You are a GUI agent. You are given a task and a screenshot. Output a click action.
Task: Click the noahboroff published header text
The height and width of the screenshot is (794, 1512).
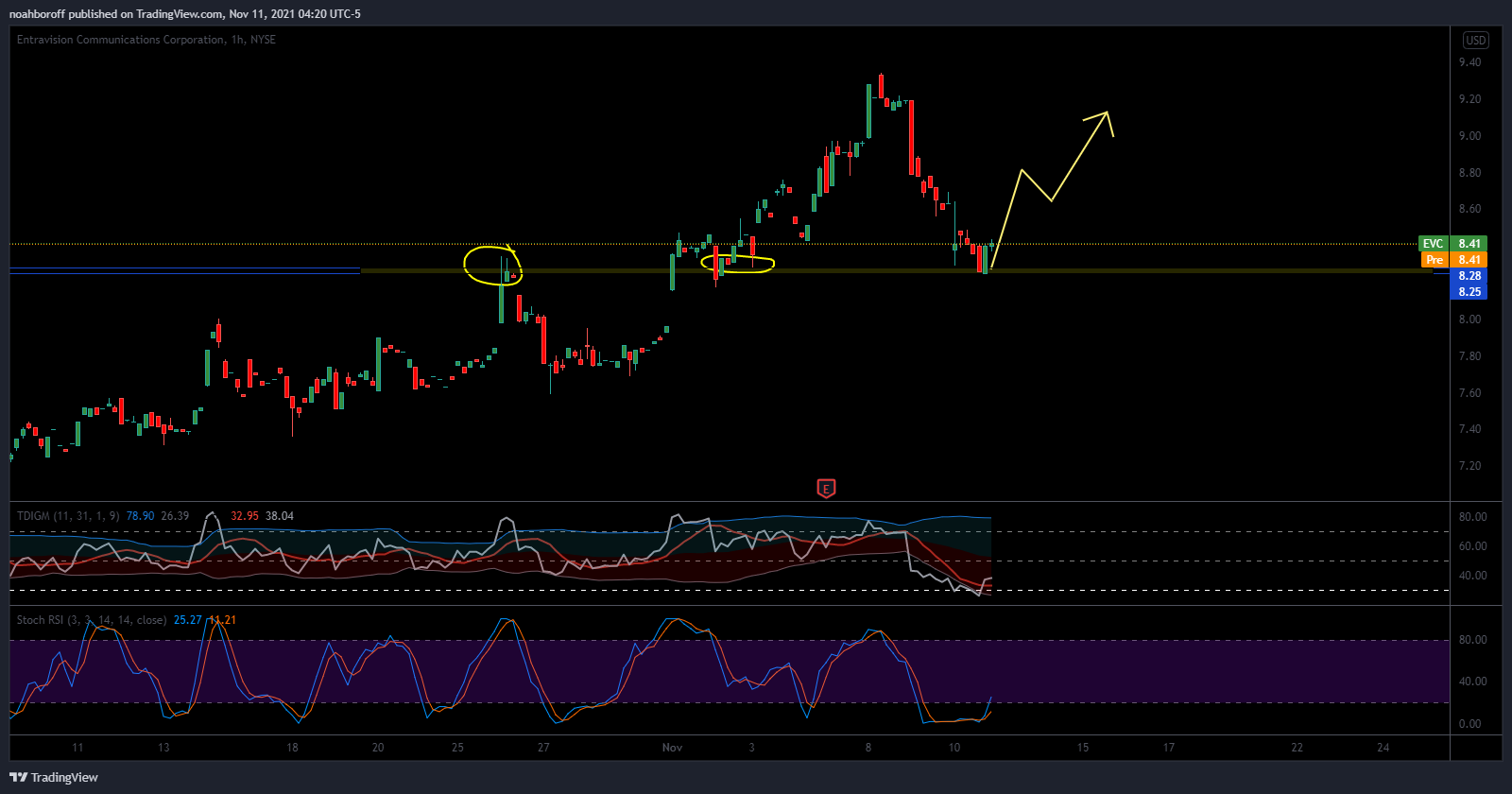point(185,14)
